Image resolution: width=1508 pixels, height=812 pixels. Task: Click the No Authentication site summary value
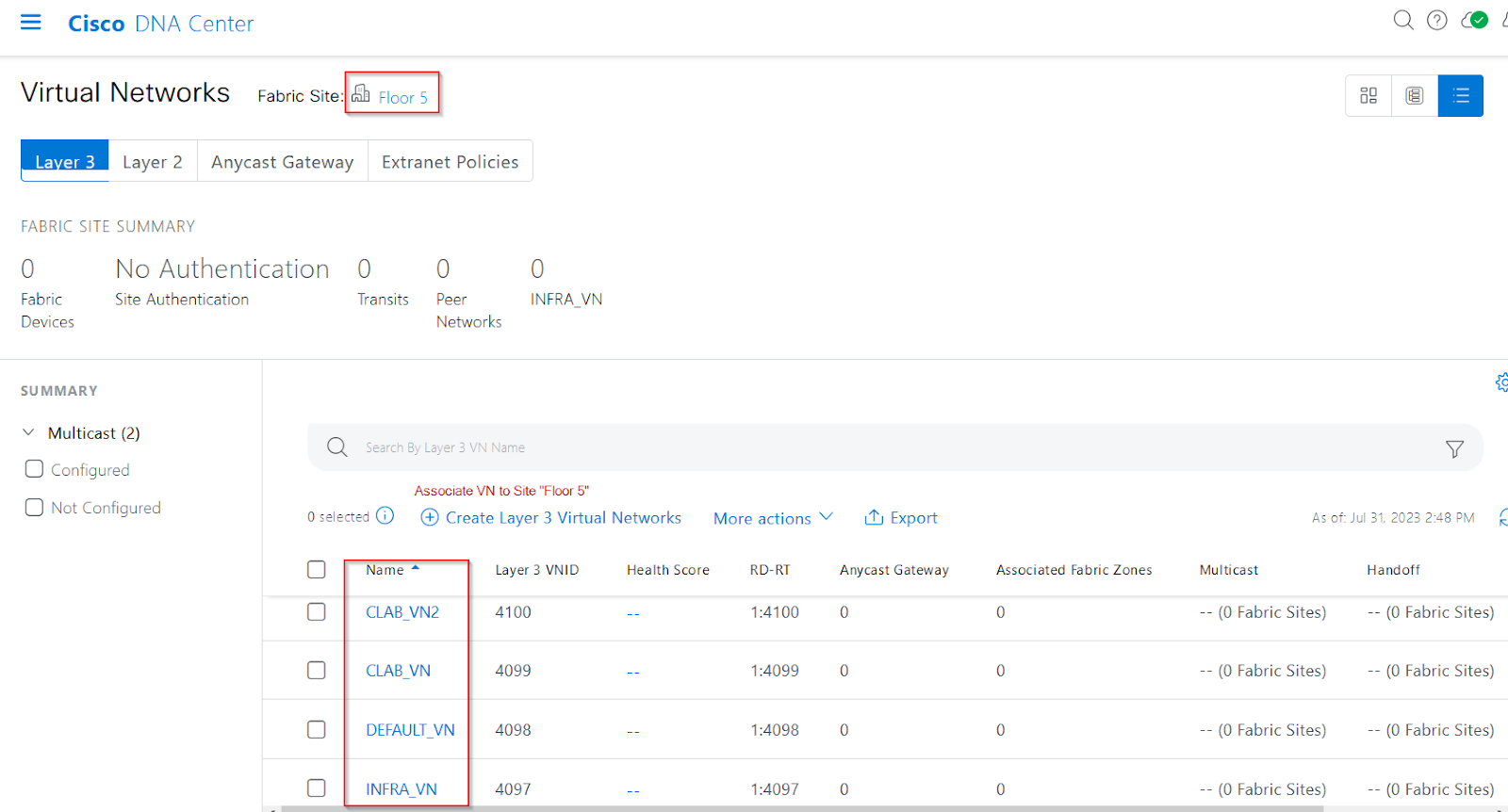(222, 268)
